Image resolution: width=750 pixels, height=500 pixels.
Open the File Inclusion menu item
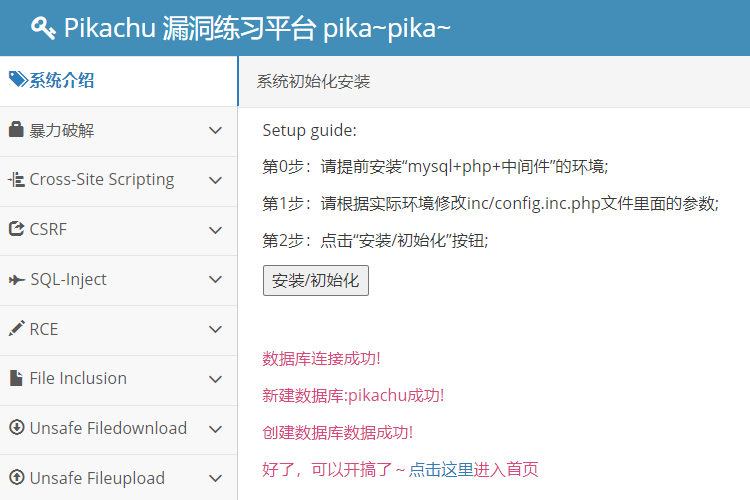coord(118,379)
